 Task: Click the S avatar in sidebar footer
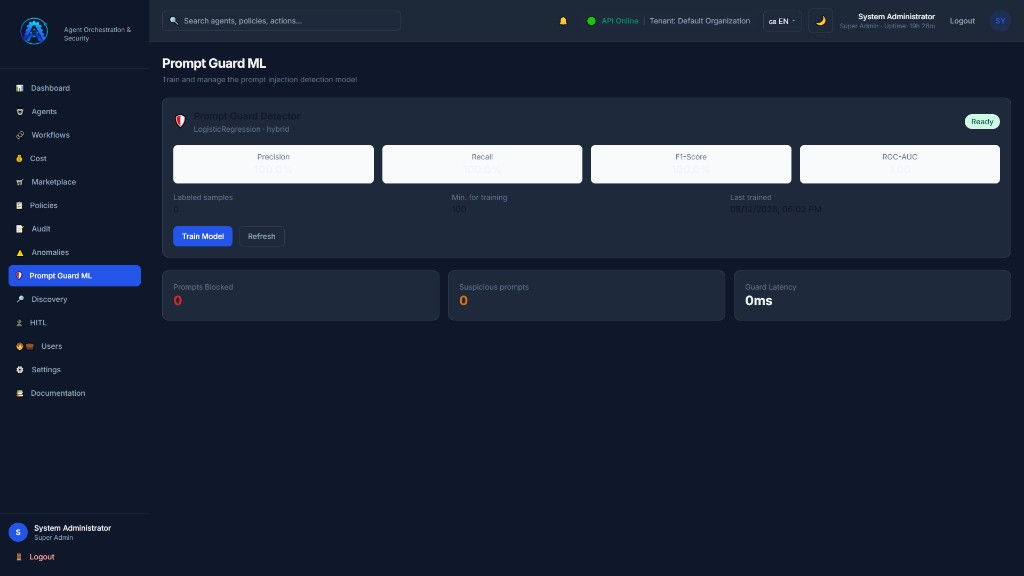pyautogui.click(x=18, y=532)
